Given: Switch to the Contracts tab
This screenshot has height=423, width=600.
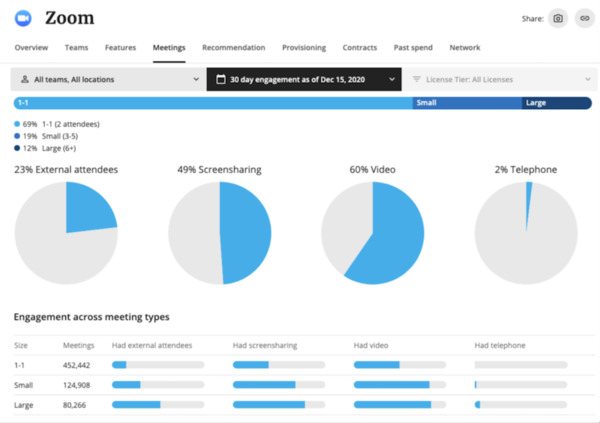Looking at the screenshot, I should click(360, 47).
